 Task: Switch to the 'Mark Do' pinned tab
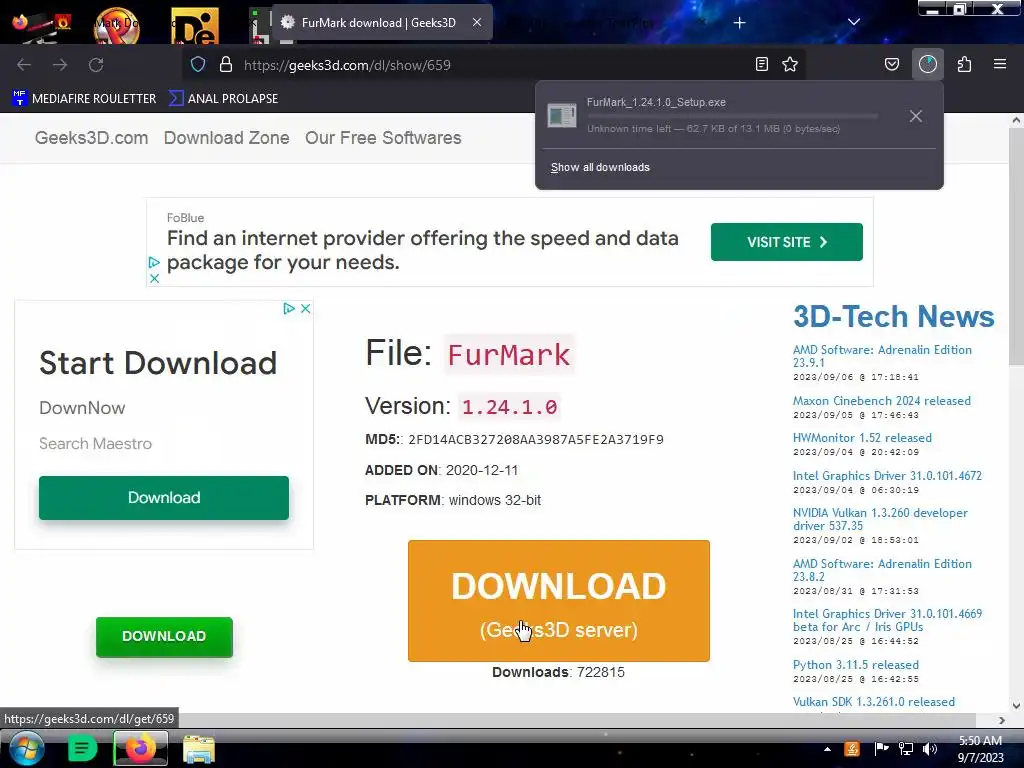(x=117, y=25)
